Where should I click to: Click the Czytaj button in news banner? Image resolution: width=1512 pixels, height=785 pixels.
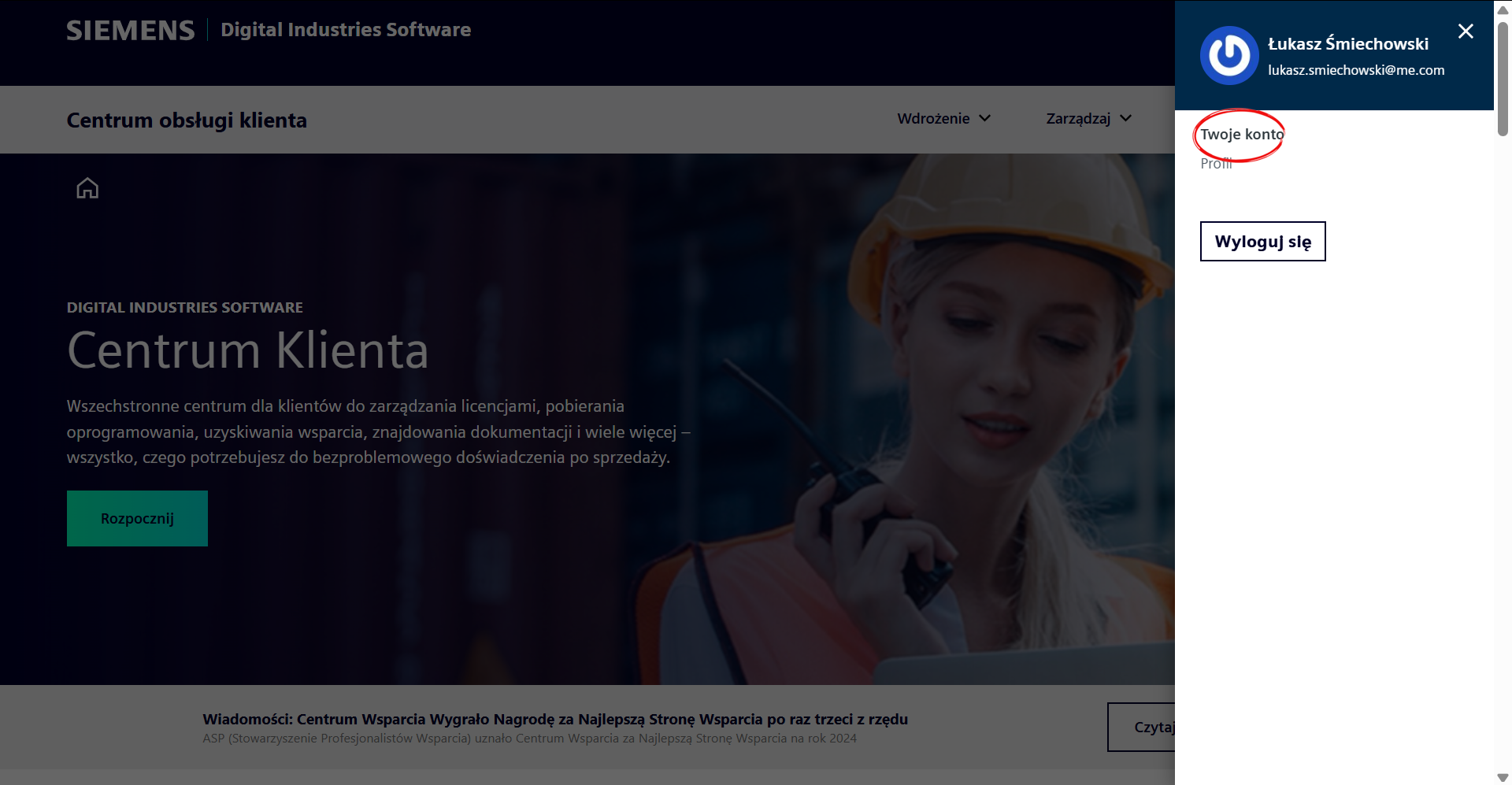coord(1142,727)
